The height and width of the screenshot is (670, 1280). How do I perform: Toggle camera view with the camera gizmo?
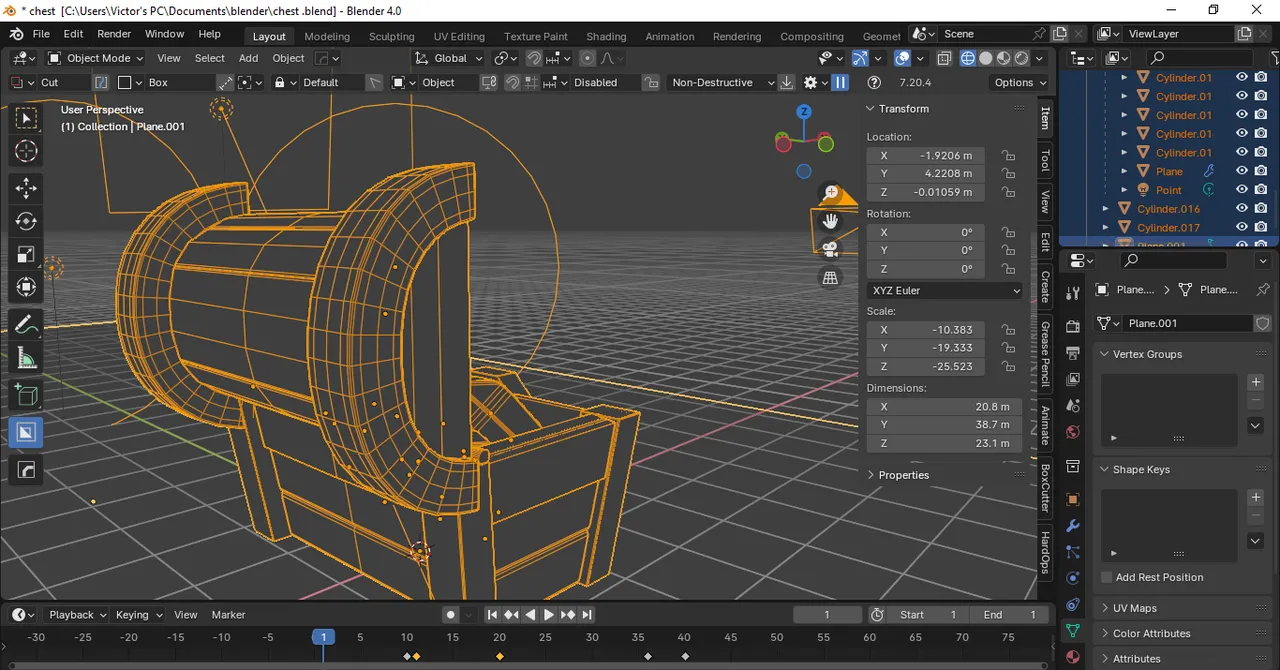point(830,249)
